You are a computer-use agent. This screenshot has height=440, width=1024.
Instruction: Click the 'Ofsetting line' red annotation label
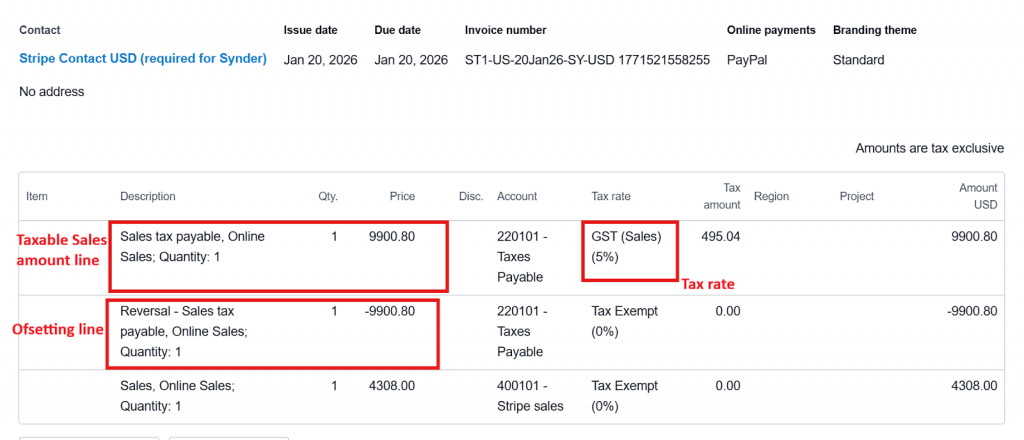[57, 330]
